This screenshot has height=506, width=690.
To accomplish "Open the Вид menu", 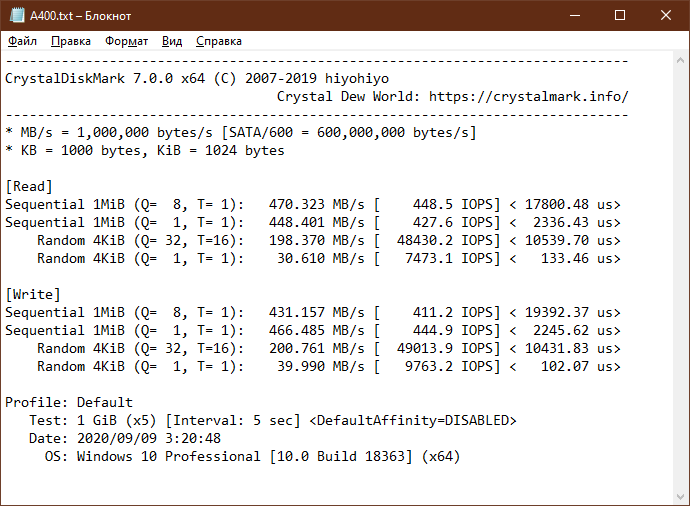I will click(172, 41).
